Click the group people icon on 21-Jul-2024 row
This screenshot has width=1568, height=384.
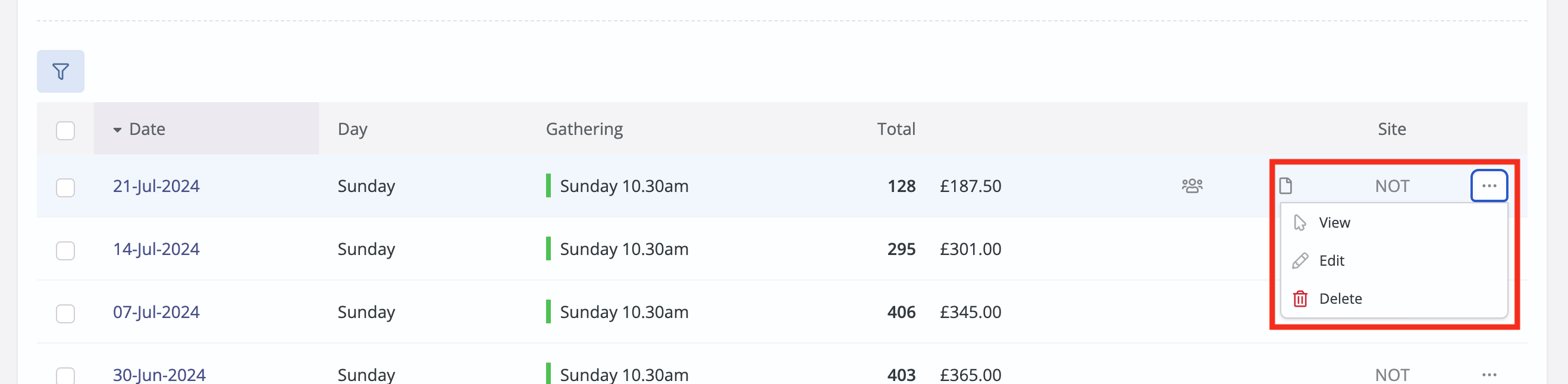(1192, 185)
